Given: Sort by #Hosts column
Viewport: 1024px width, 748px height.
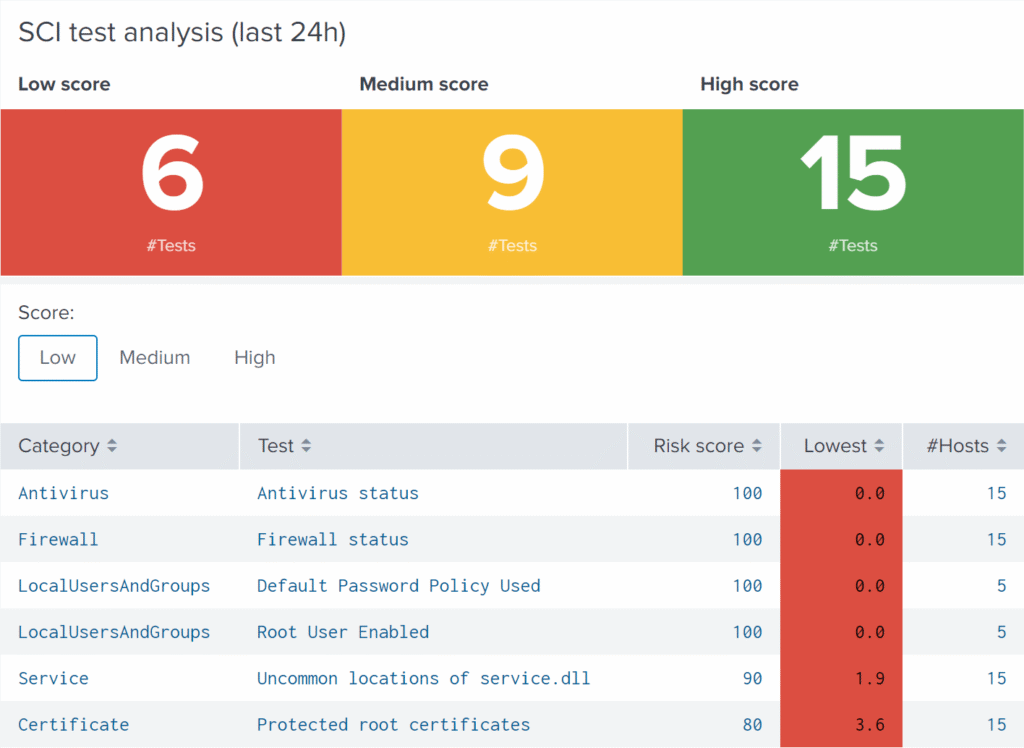Looking at the screenshot, I should (1001, 447).
